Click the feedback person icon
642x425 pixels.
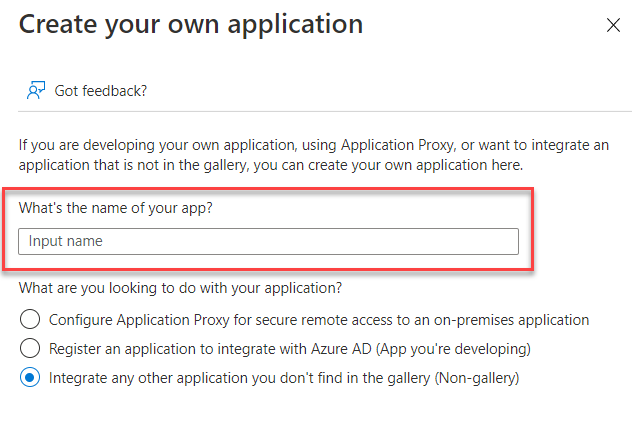pyautogui.click(x=35, y=91)
